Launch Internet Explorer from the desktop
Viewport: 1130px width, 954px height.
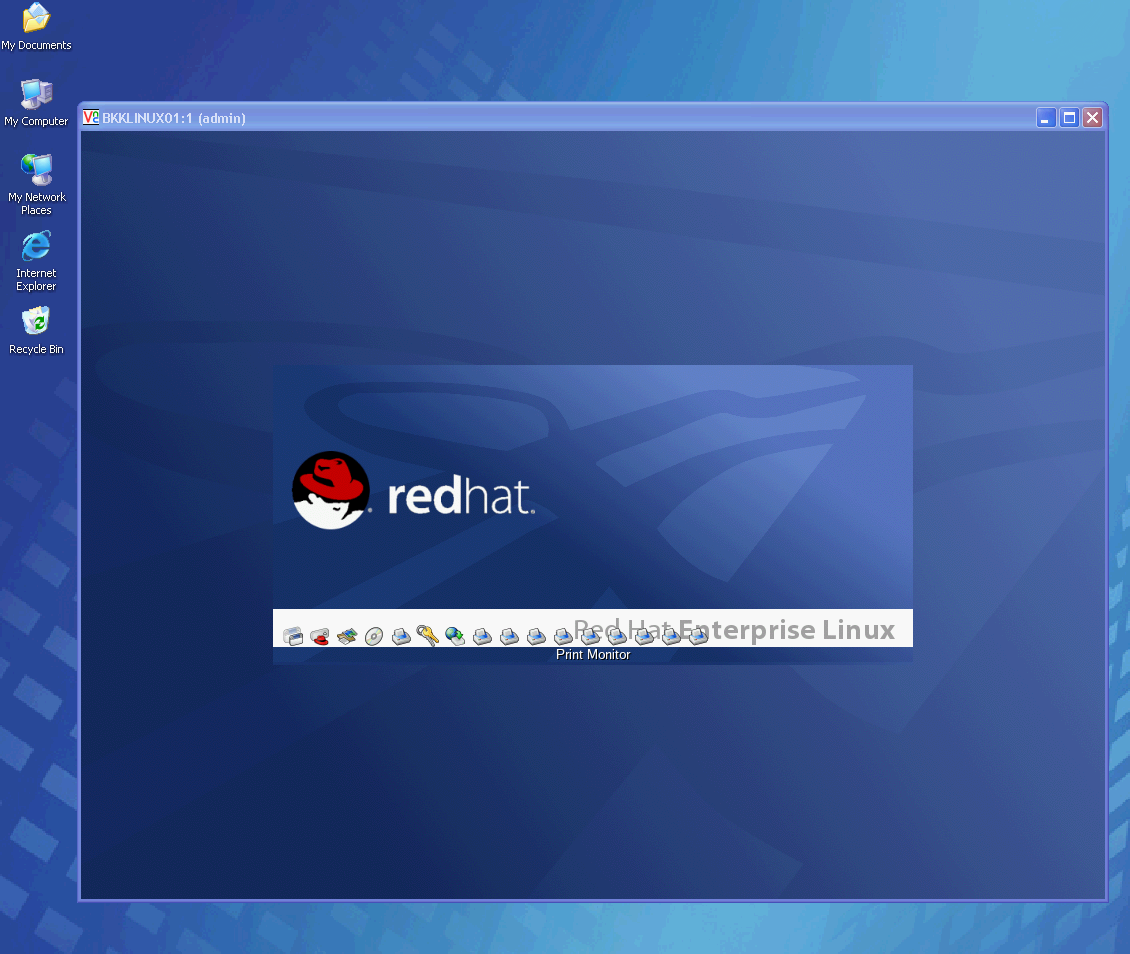[x=36, y=261]
